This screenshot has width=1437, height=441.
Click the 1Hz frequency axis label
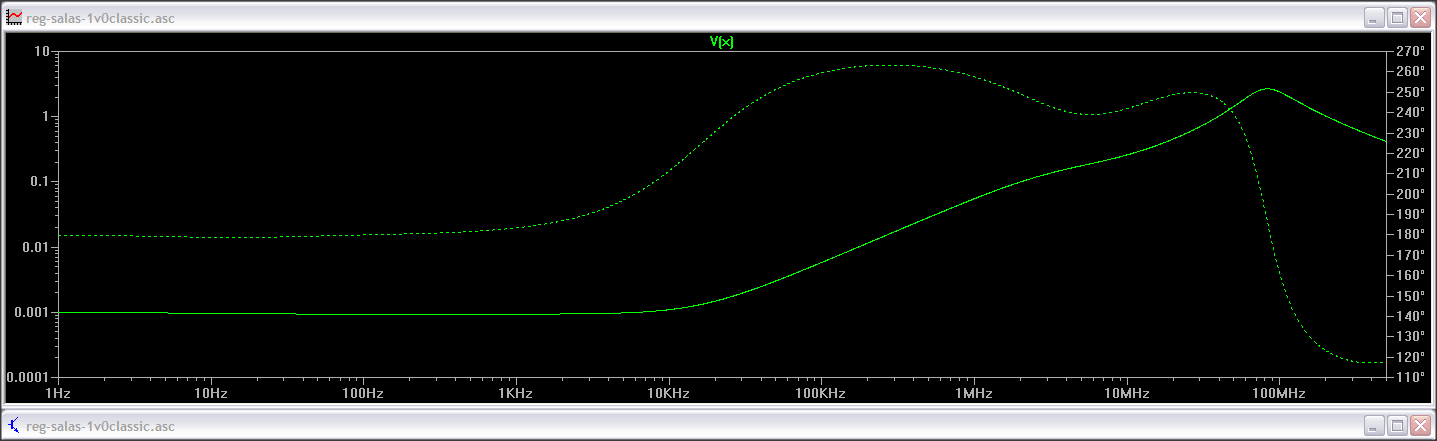pos(58,395)
